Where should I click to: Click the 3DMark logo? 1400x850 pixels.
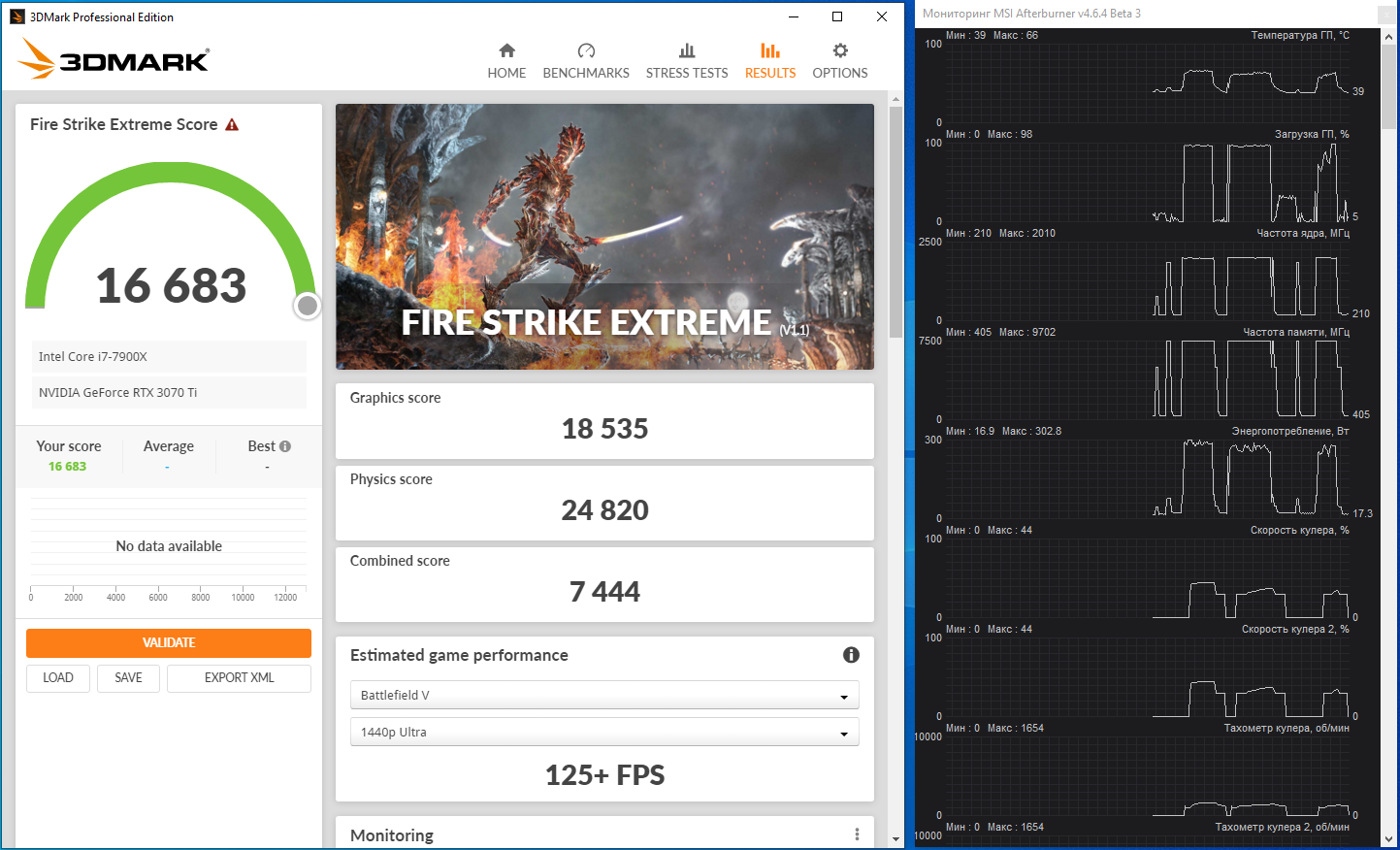(x=114, y=60)
